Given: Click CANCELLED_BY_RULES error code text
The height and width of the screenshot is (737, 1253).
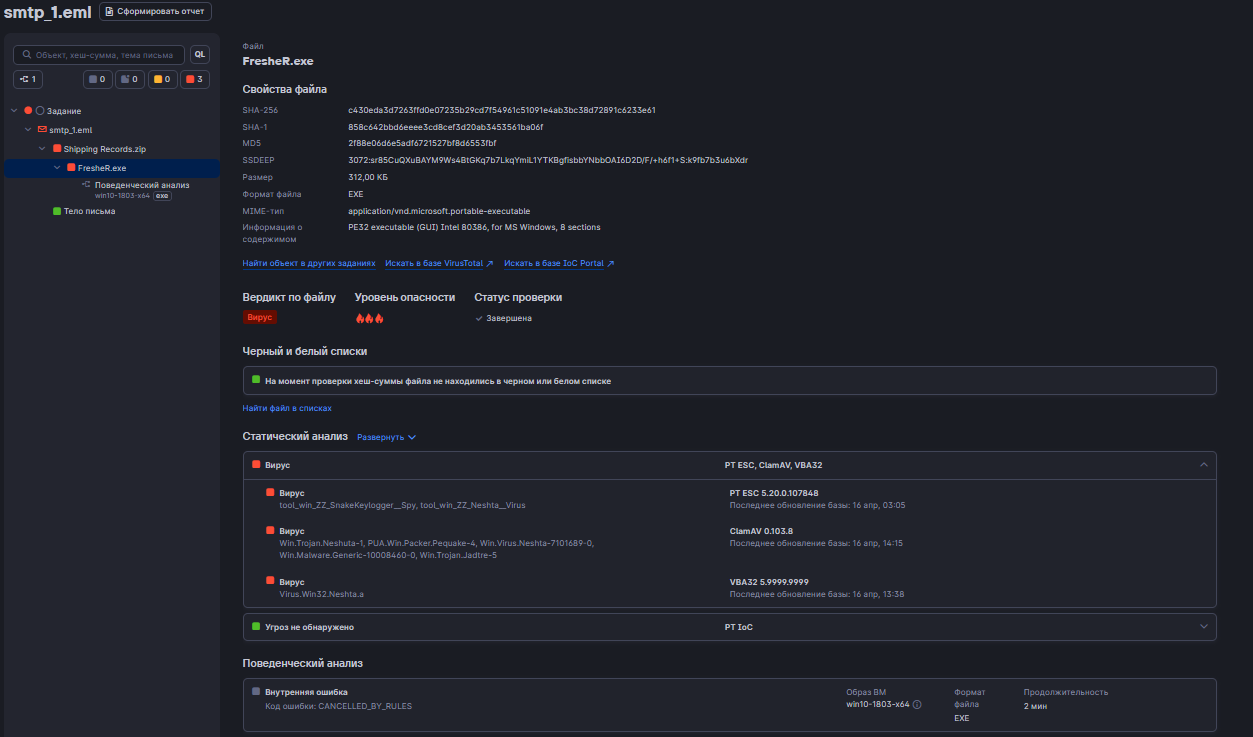Looking at the screenshot, I should (365, 706).
